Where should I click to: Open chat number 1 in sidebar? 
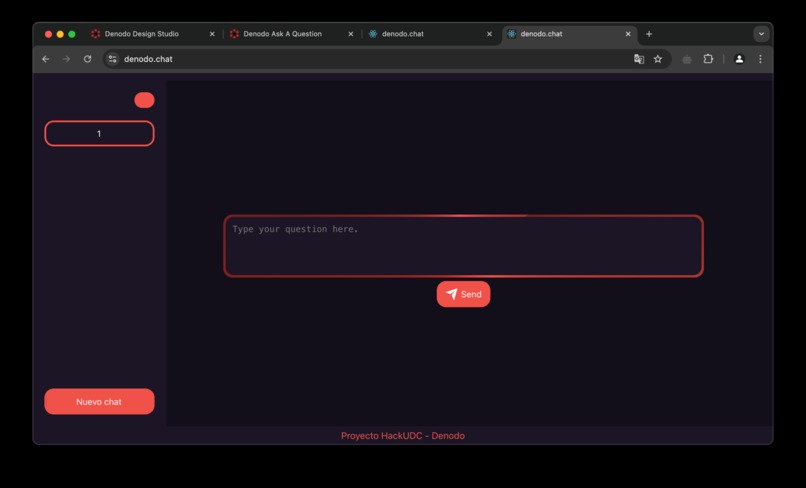click(x=99, y=134)
